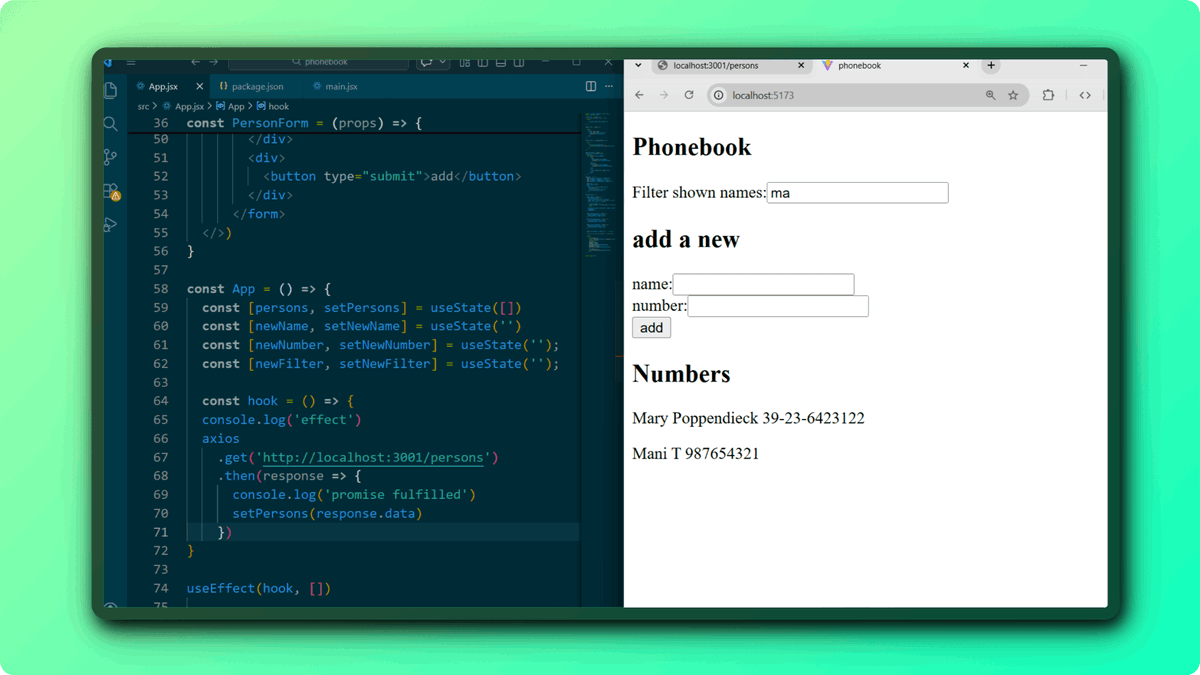Click the App symbol breadcrumb
The height and width of the screenshot is (675, 1200).
point(236,106)
